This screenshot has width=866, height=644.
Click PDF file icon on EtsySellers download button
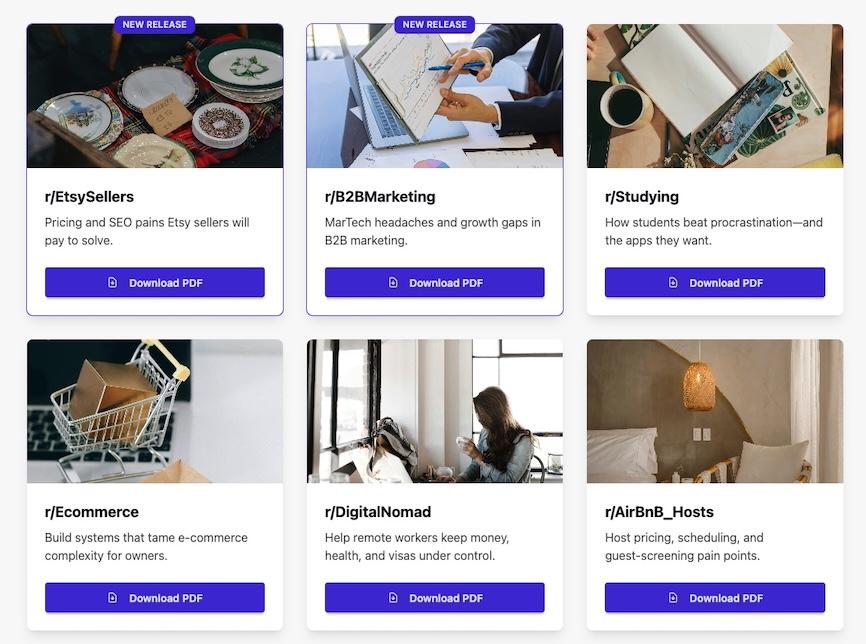click(x=112, y=282)
